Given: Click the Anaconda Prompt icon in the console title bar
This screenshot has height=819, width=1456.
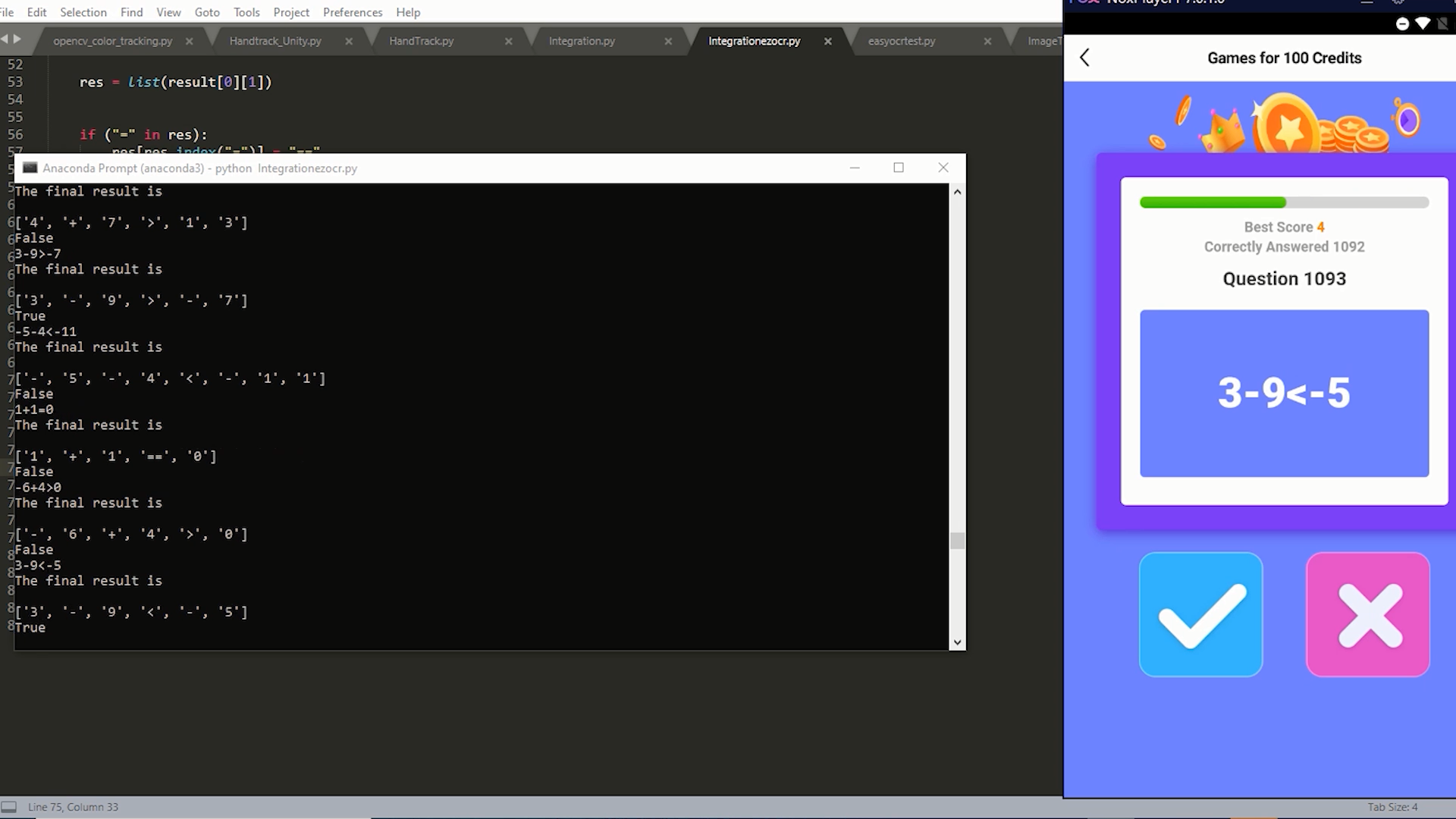Looking at the screenshot, I should pos(30,168).
